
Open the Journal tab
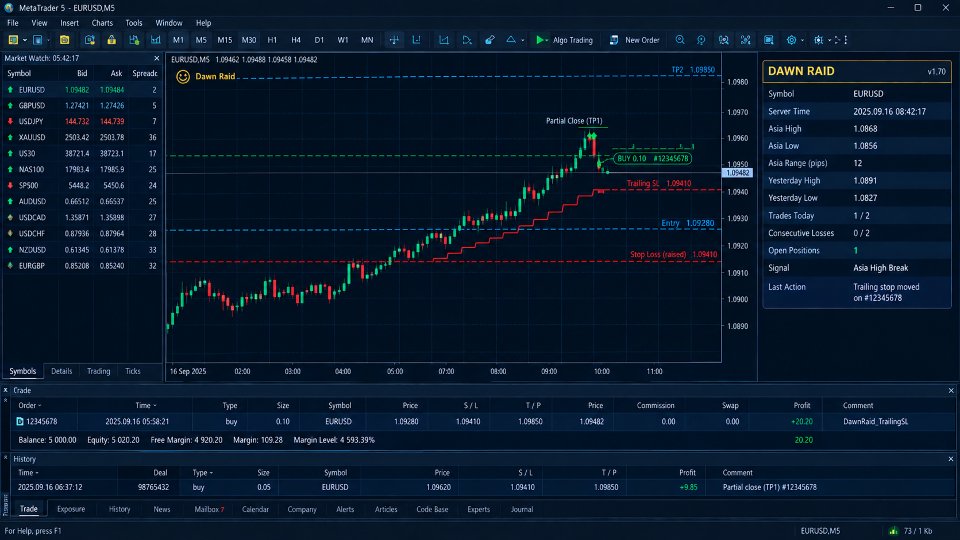click(522, 509)
